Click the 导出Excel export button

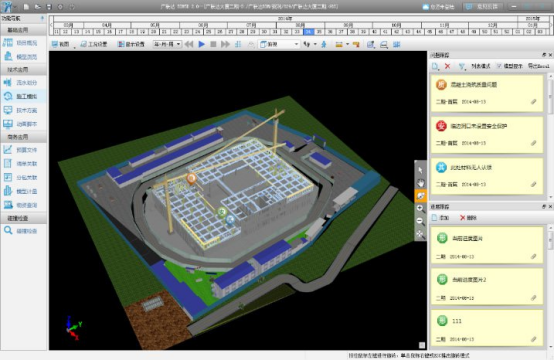click(539, 66)
